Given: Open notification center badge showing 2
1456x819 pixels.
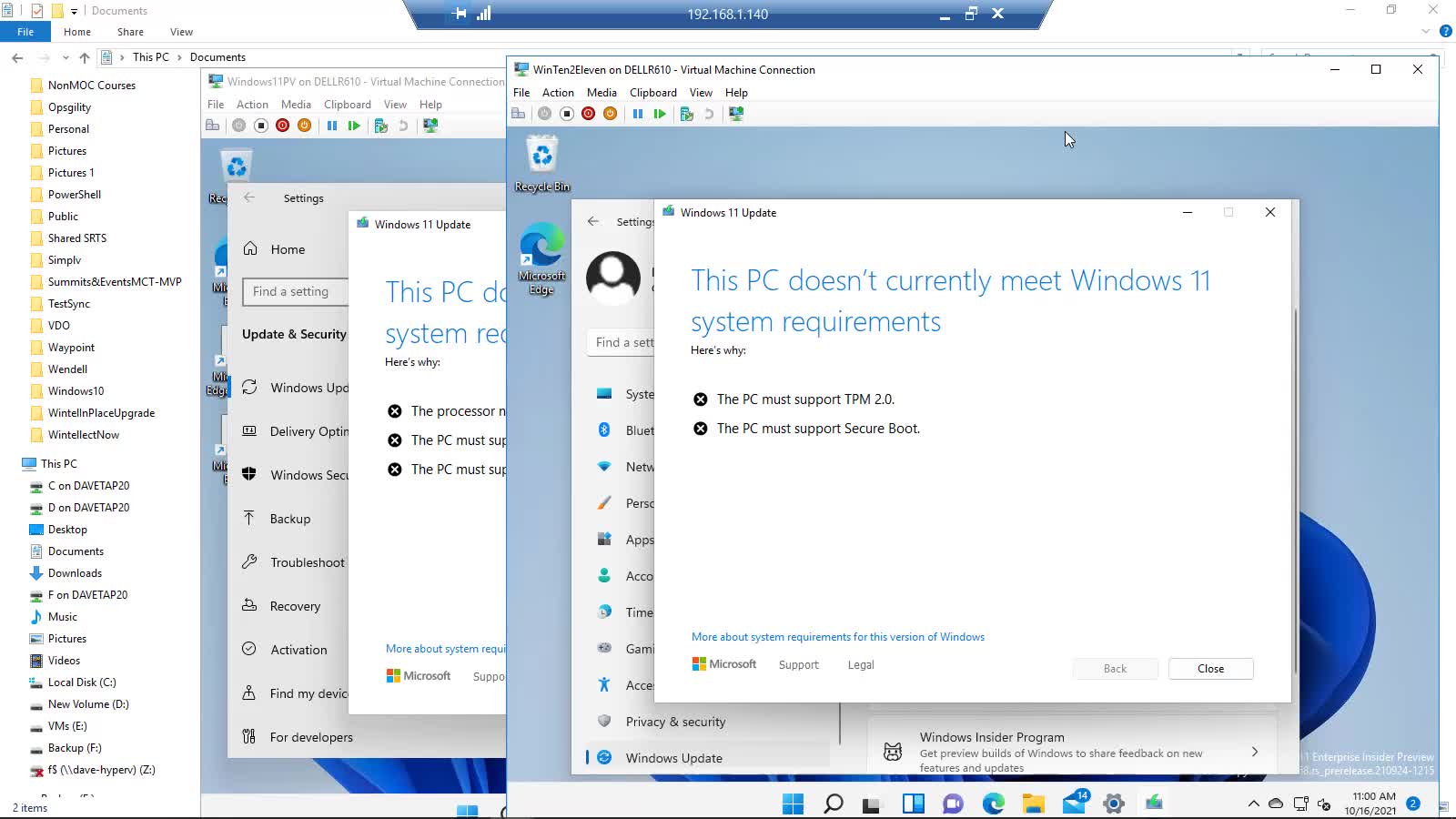Looking at the screenshot, I should [1413, 804].
